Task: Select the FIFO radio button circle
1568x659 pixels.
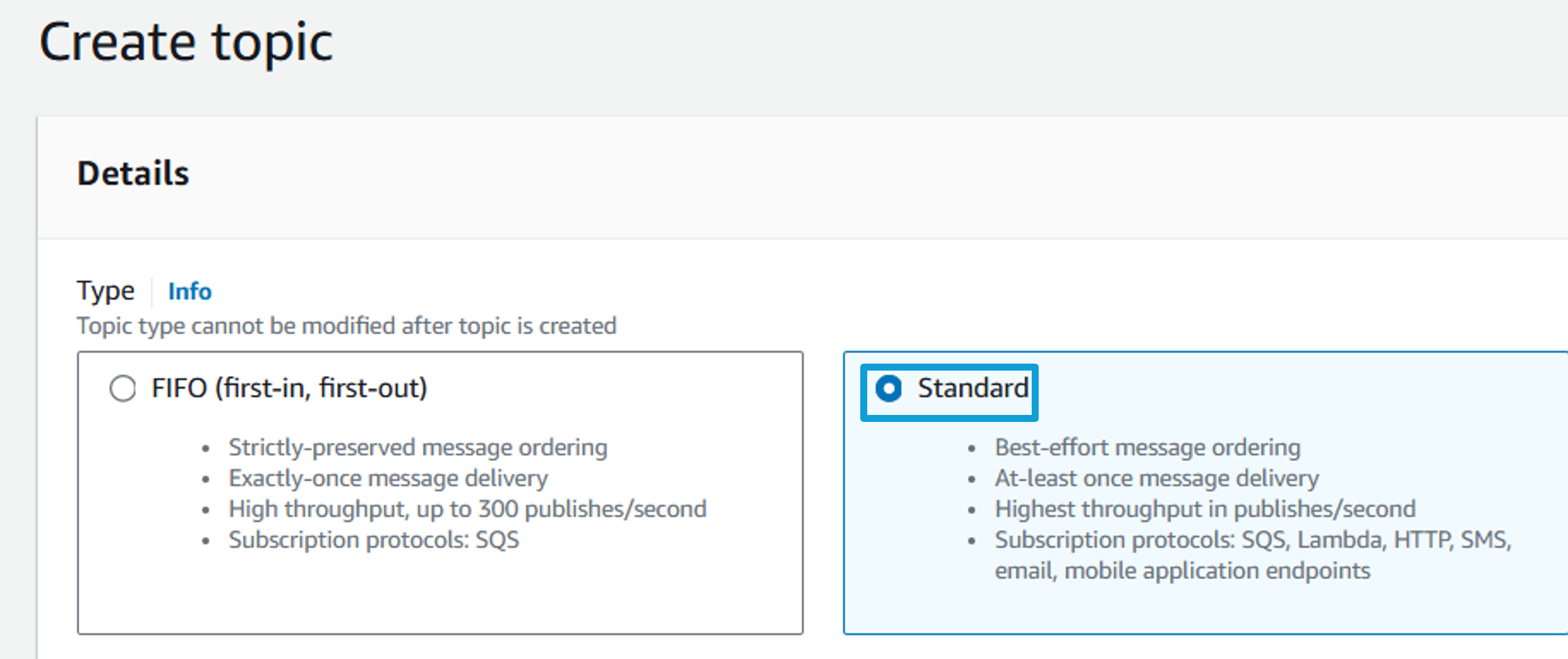Action: point(122,388)
